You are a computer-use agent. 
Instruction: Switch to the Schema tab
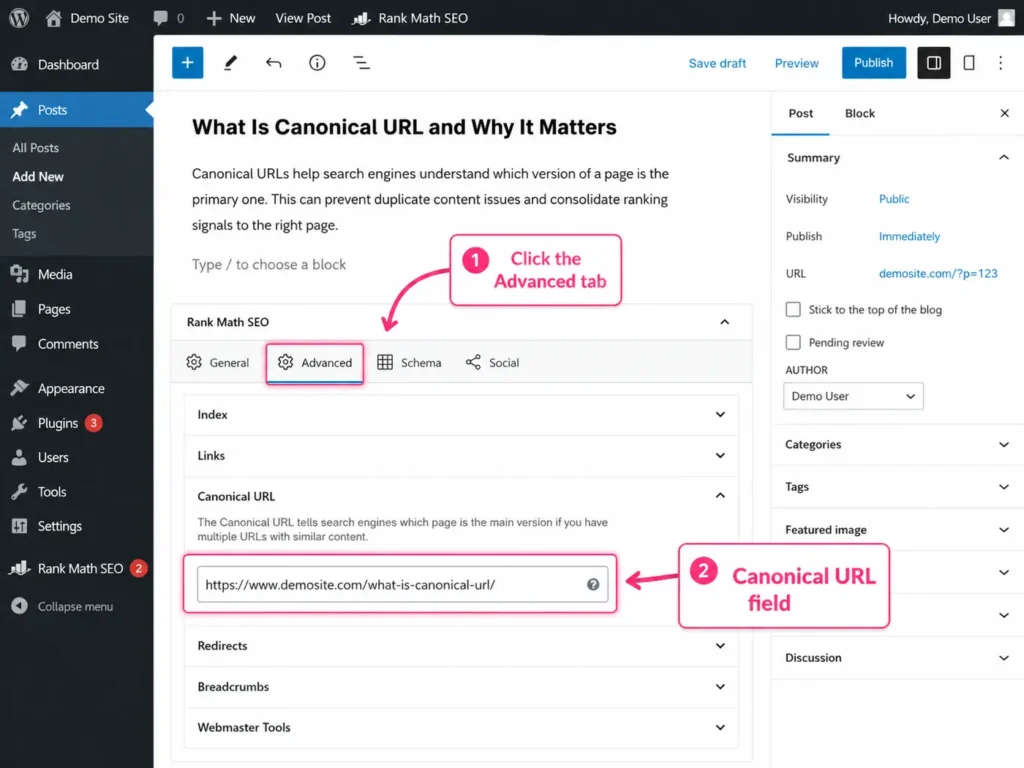[x=409, y=362]
